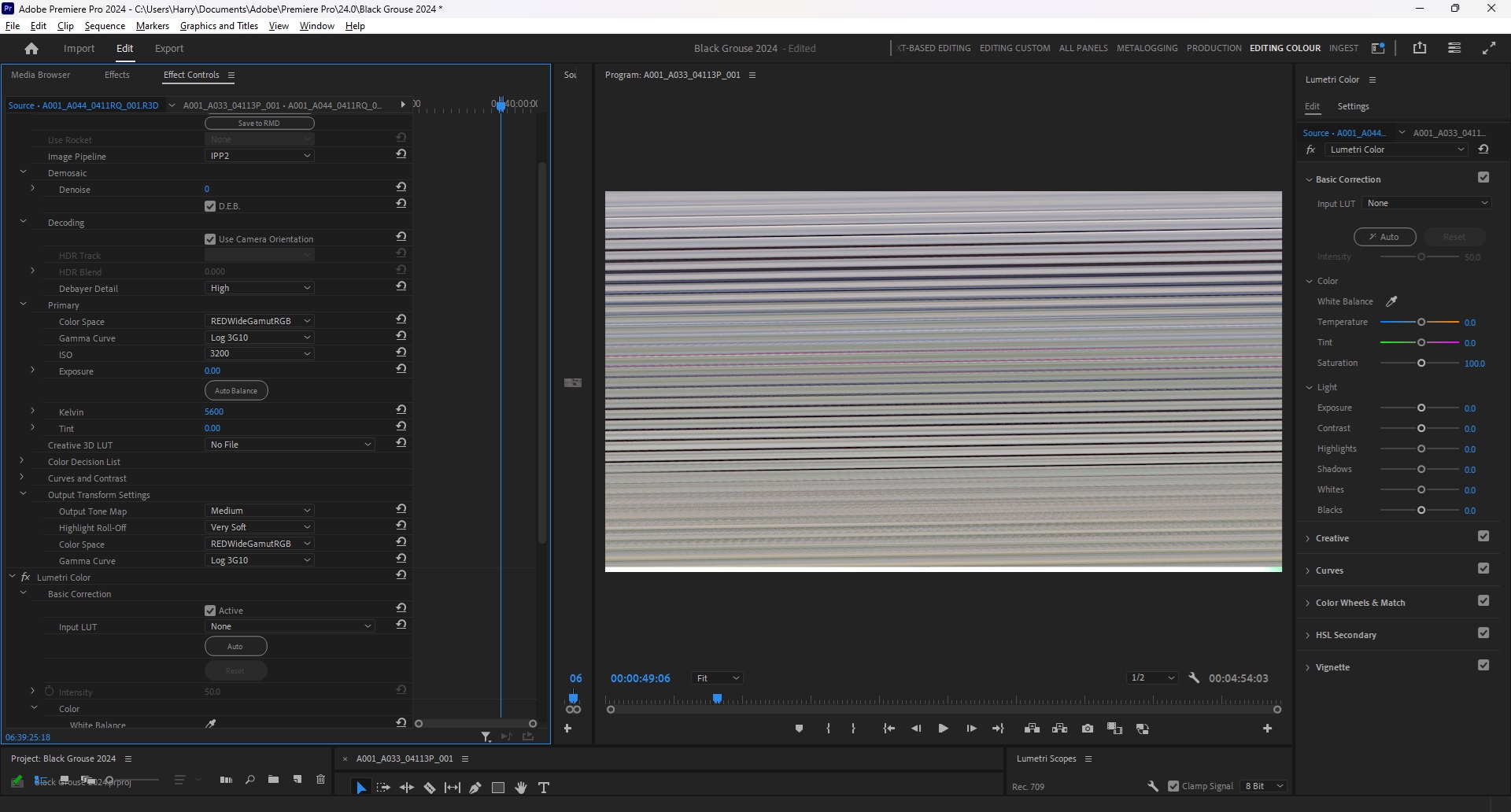1511x812 pixels.
Task: Click the play button in the Program monitor
Action: (943, 729)
